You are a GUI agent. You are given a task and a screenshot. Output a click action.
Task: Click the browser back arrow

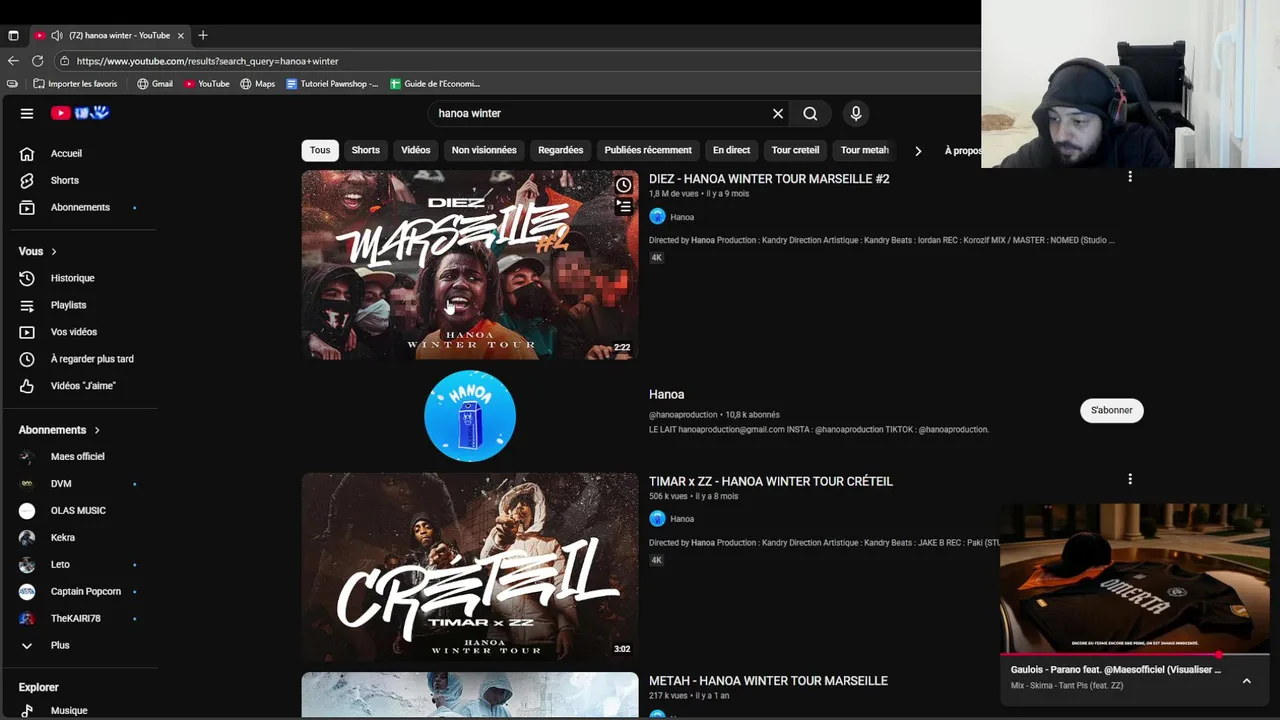pyautogui.click(x=13, y=61)
